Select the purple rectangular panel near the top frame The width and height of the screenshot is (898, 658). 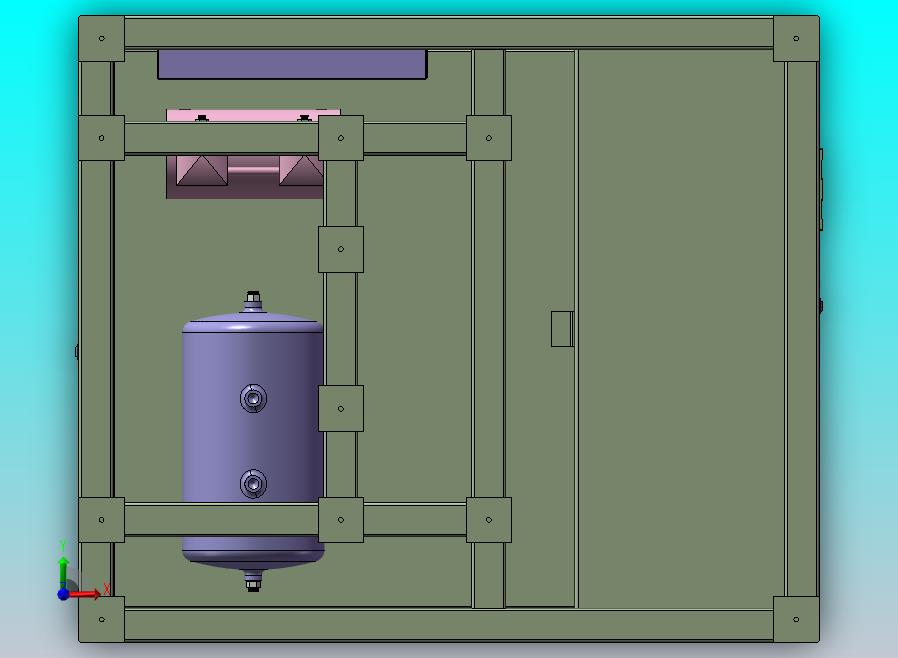click(292, 64)
